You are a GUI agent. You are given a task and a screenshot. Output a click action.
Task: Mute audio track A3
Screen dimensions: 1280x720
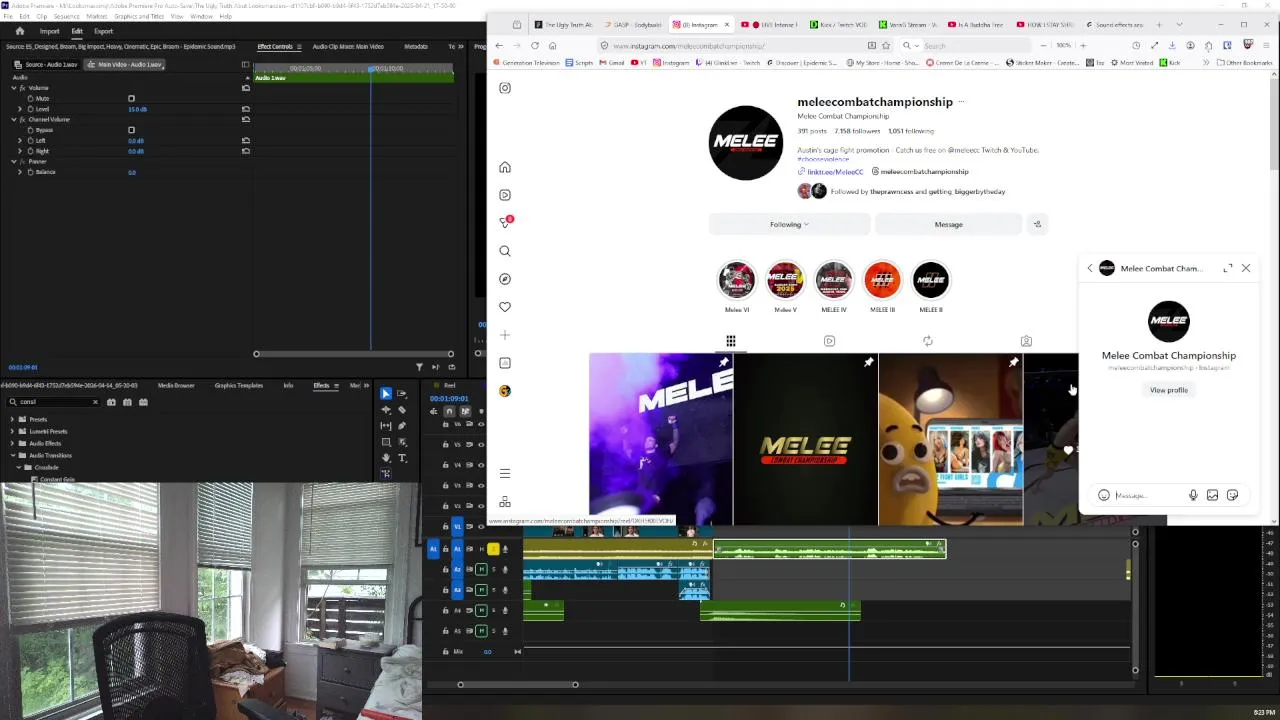(x=481, y=590)
